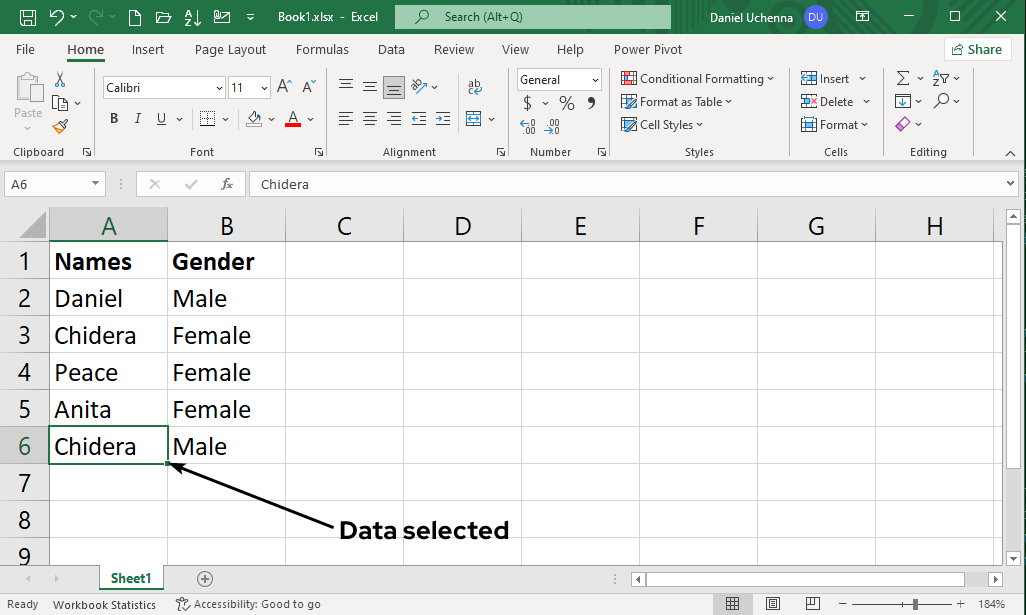Apply Format as Table
Screen dimensions: 1026x615
(678, 101)
